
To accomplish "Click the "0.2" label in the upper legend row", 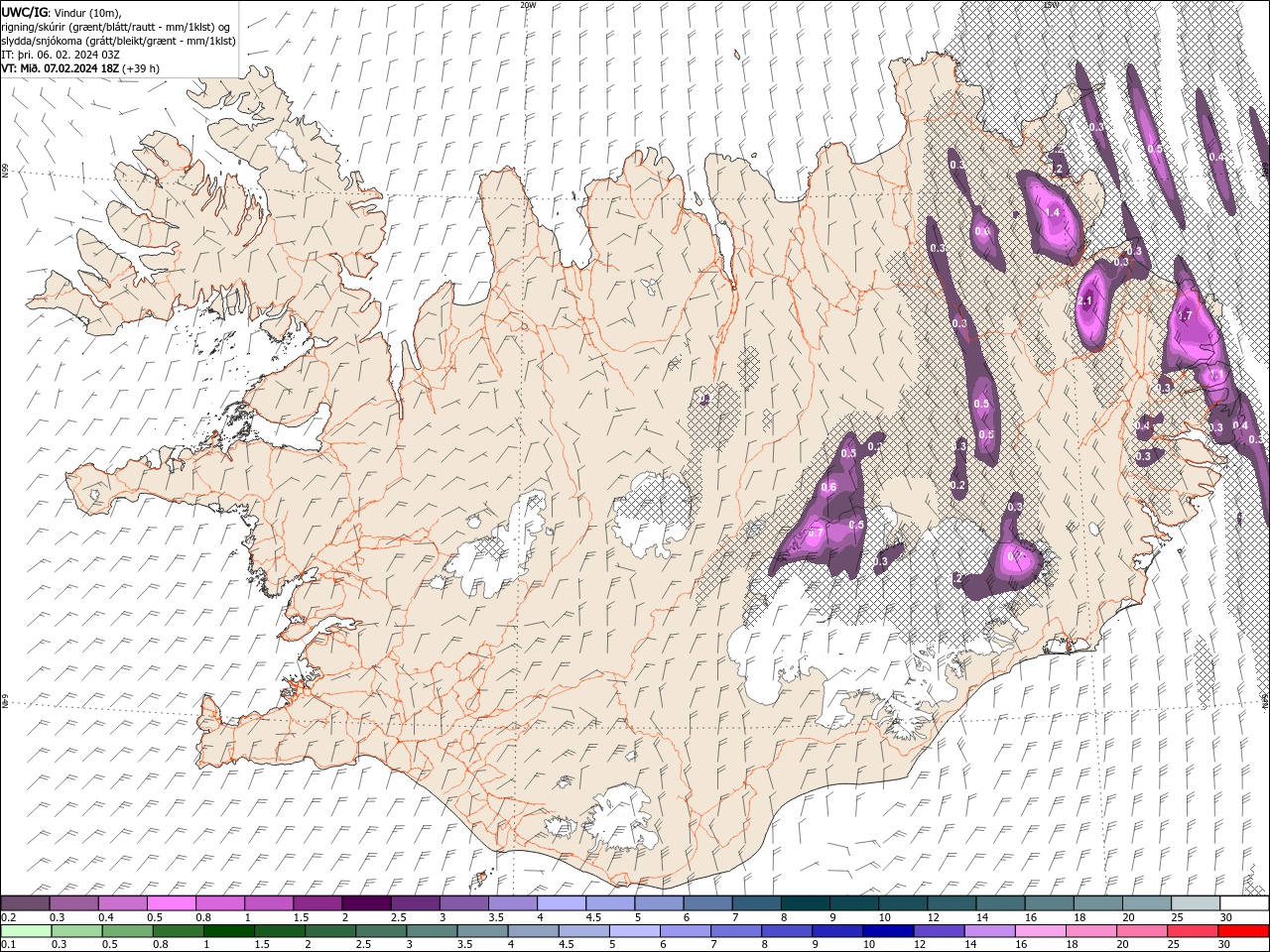I will (7, 917).
